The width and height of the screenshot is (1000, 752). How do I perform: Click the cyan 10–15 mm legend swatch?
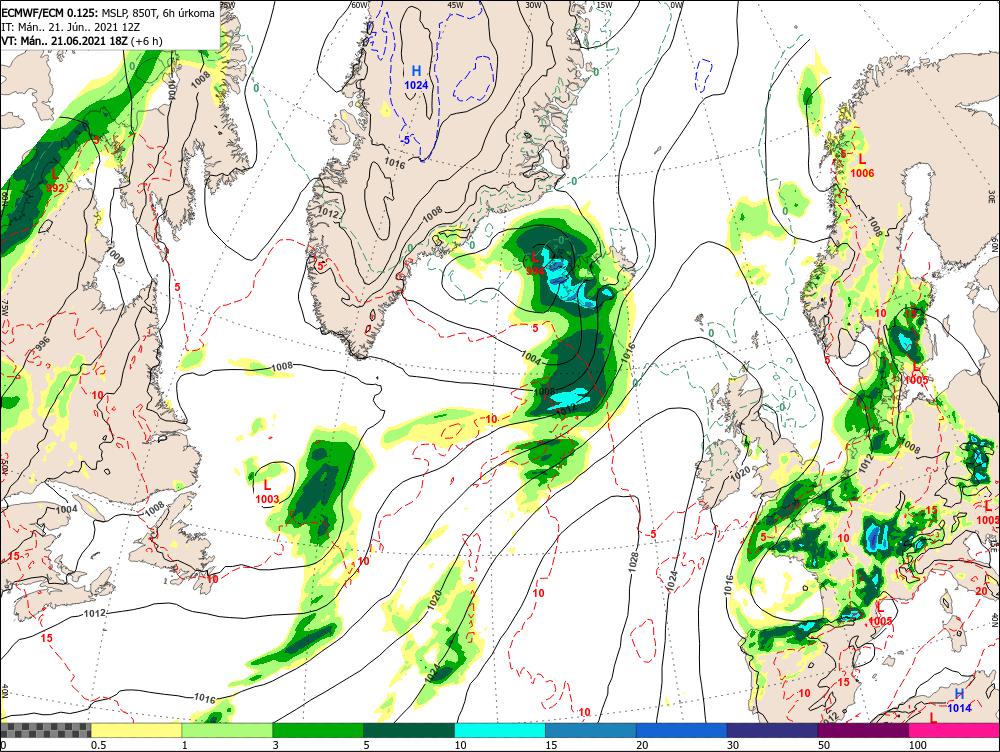[x=500, y=730]
